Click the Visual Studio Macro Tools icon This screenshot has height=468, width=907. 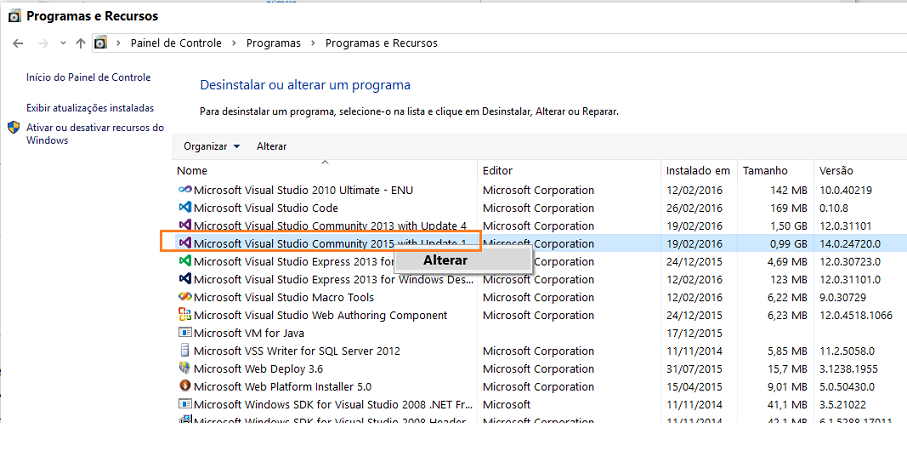185,297
